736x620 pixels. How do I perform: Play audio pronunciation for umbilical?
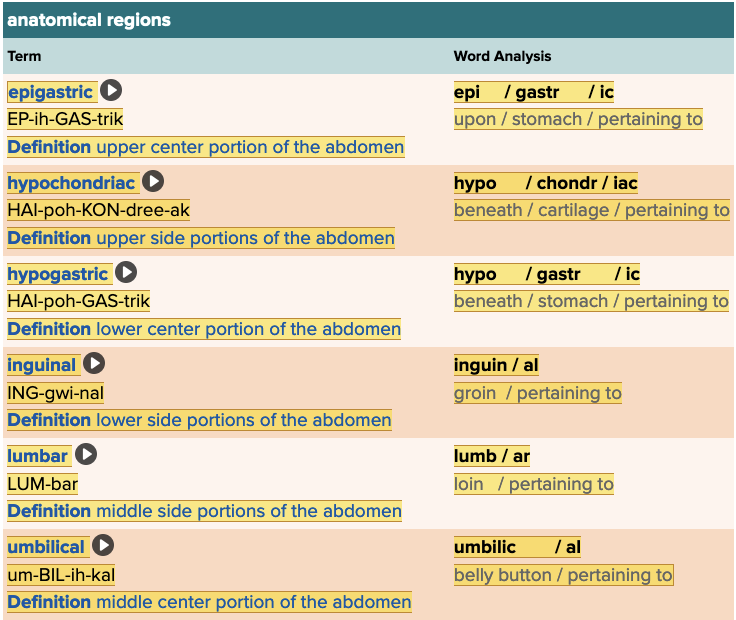pyautogui.click(x=103, y=546)
